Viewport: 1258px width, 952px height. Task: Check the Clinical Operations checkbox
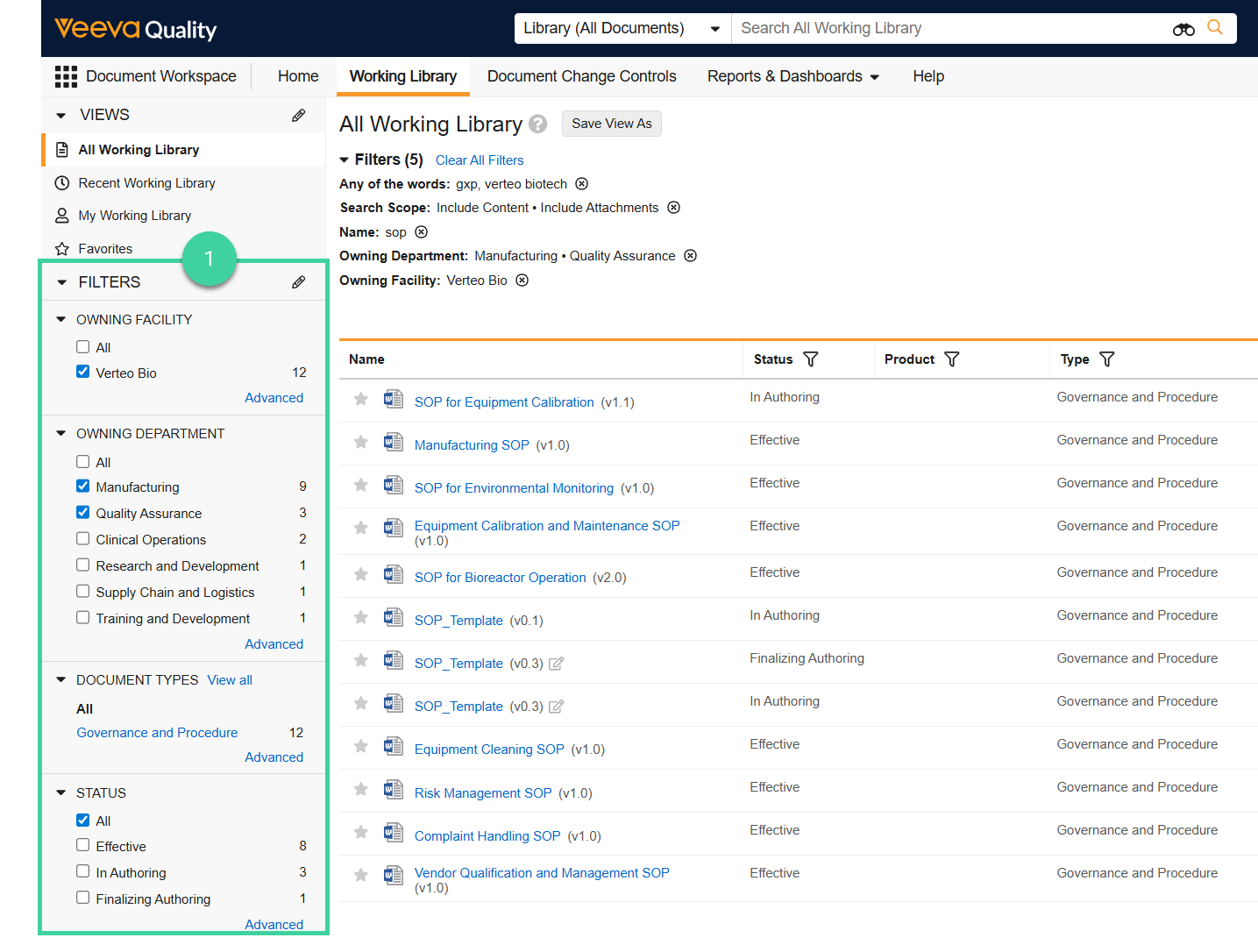(x=82, y=539)
